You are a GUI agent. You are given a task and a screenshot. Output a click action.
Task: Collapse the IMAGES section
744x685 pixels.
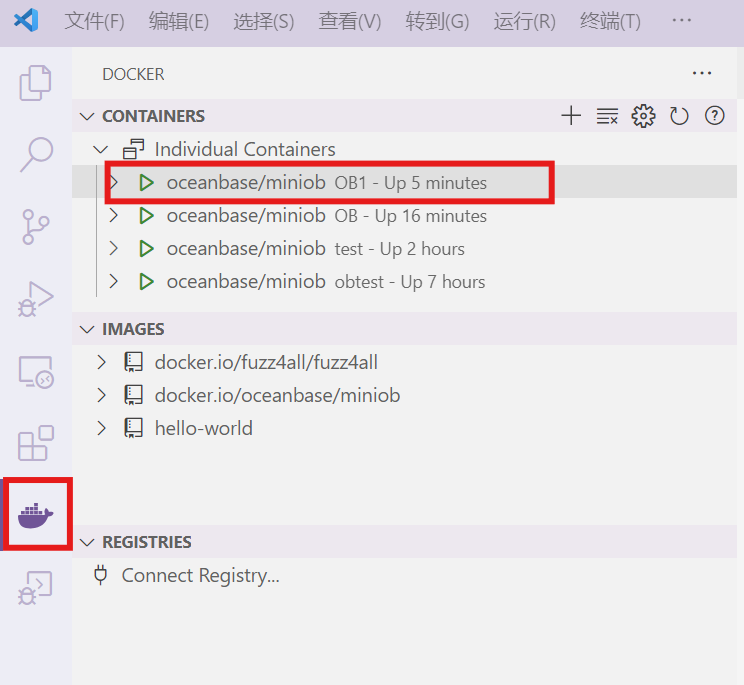coord(87,329)
